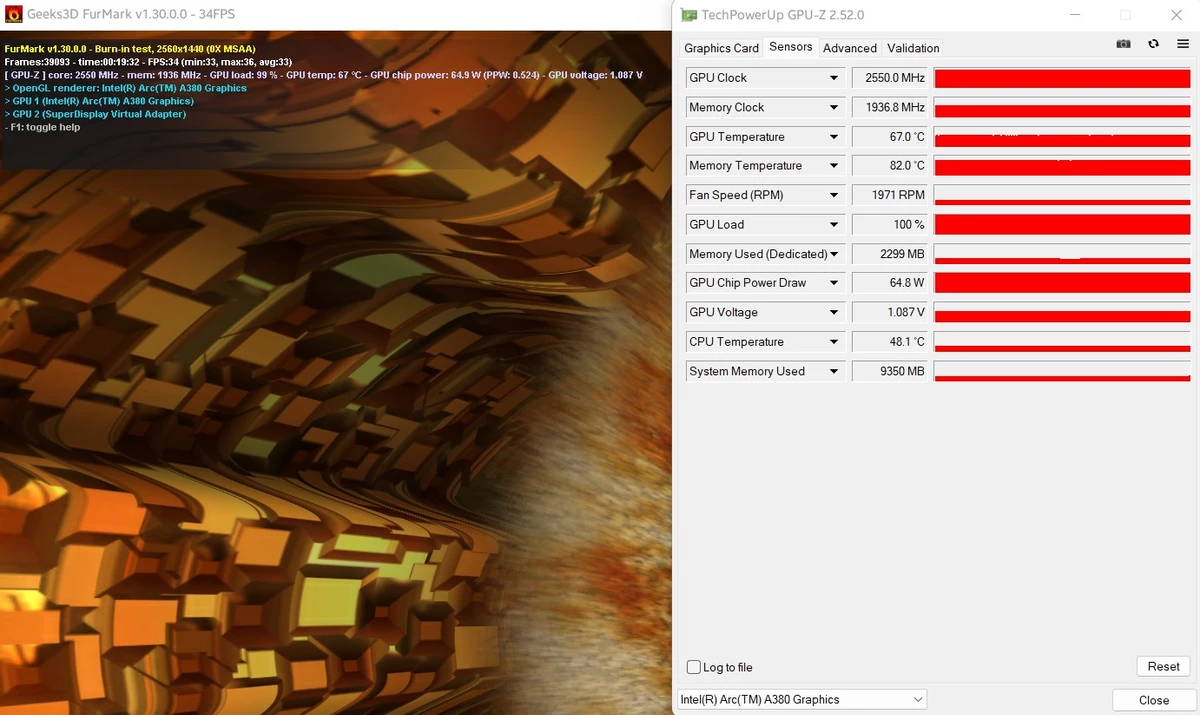The image size is (1200, 715).
Task: Switch to the Graphics Card tab
Action: coord(721,48)
